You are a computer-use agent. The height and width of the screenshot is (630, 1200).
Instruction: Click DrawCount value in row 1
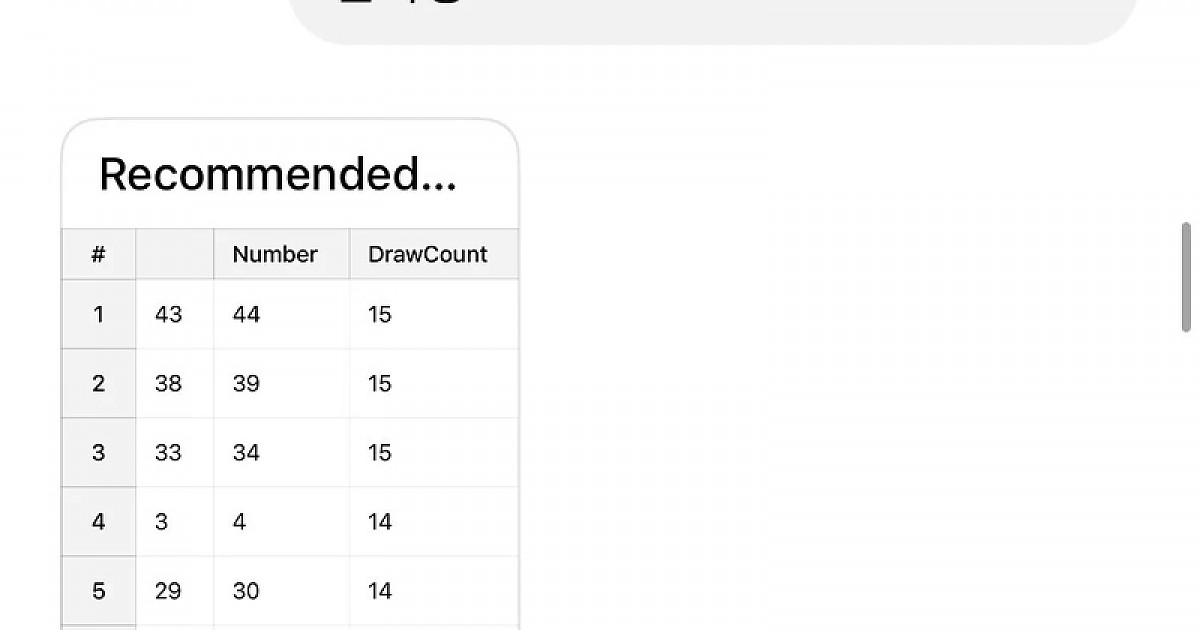tap(380, 315)
